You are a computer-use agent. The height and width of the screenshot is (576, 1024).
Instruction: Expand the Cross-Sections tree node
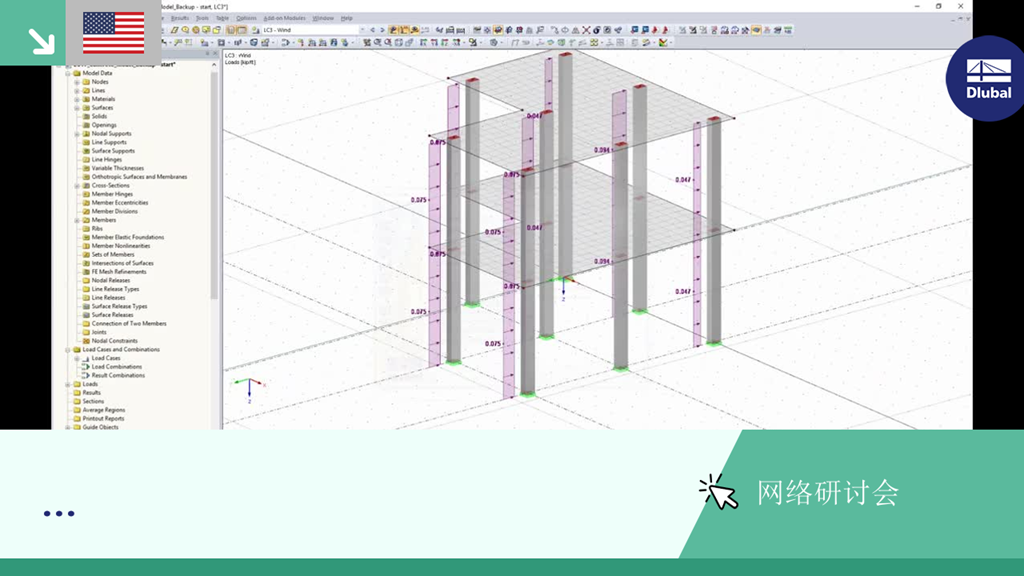77,185
